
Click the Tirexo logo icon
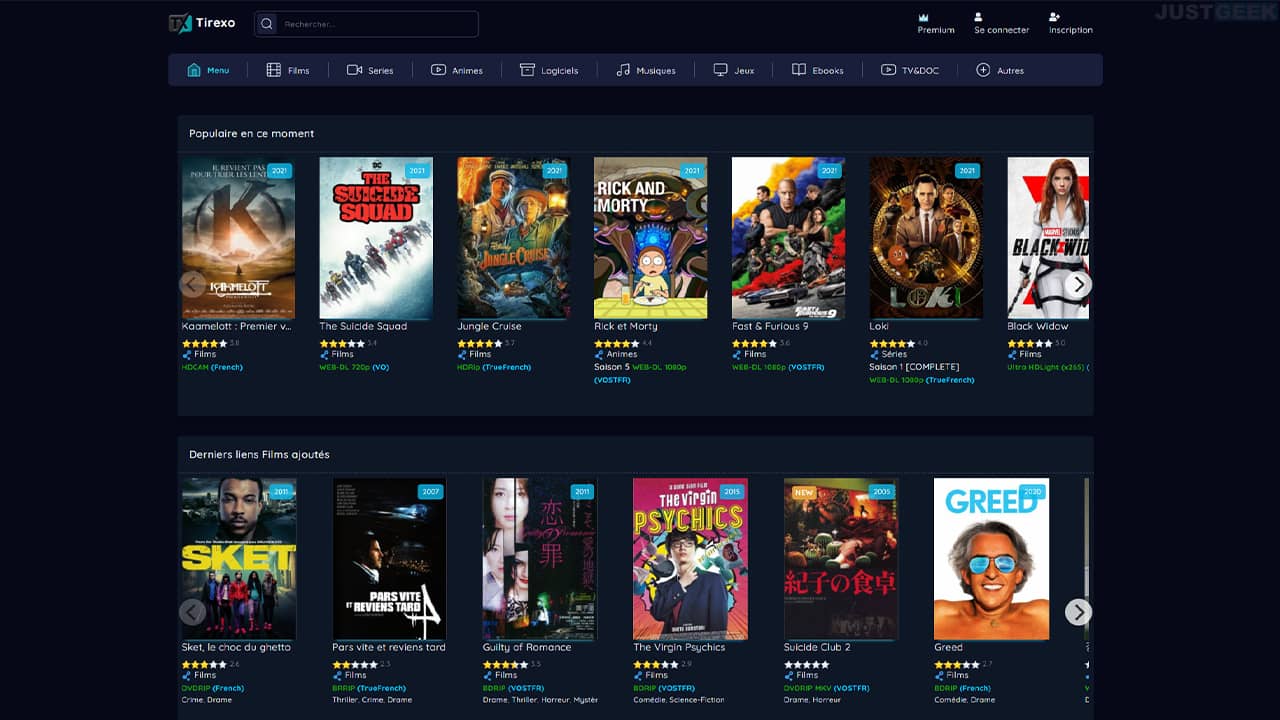180,23
